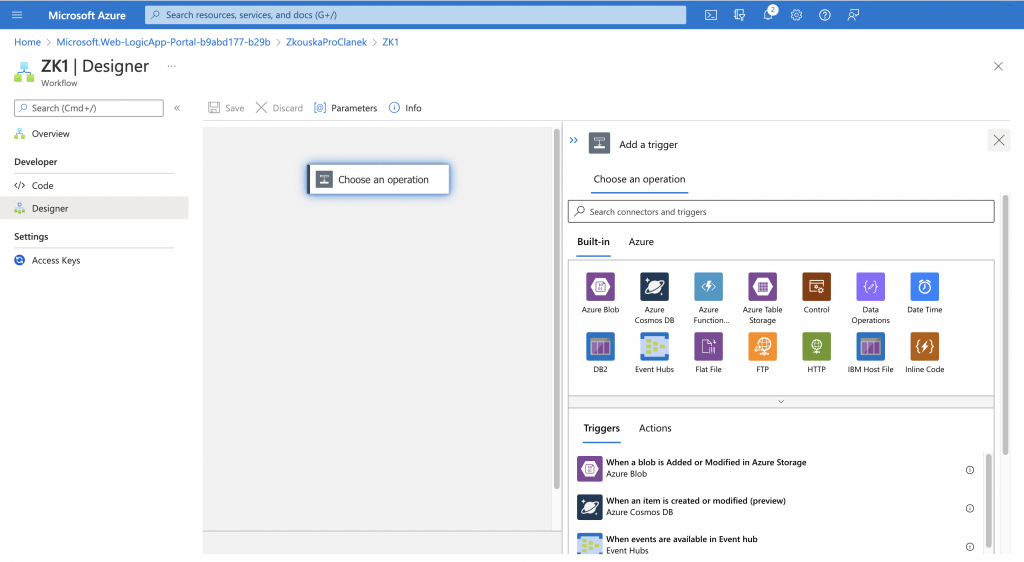The width and height of the screenshot is (1024, 562).
Task: Open the Azure portal hamburger menu
Action: (17, 15)
